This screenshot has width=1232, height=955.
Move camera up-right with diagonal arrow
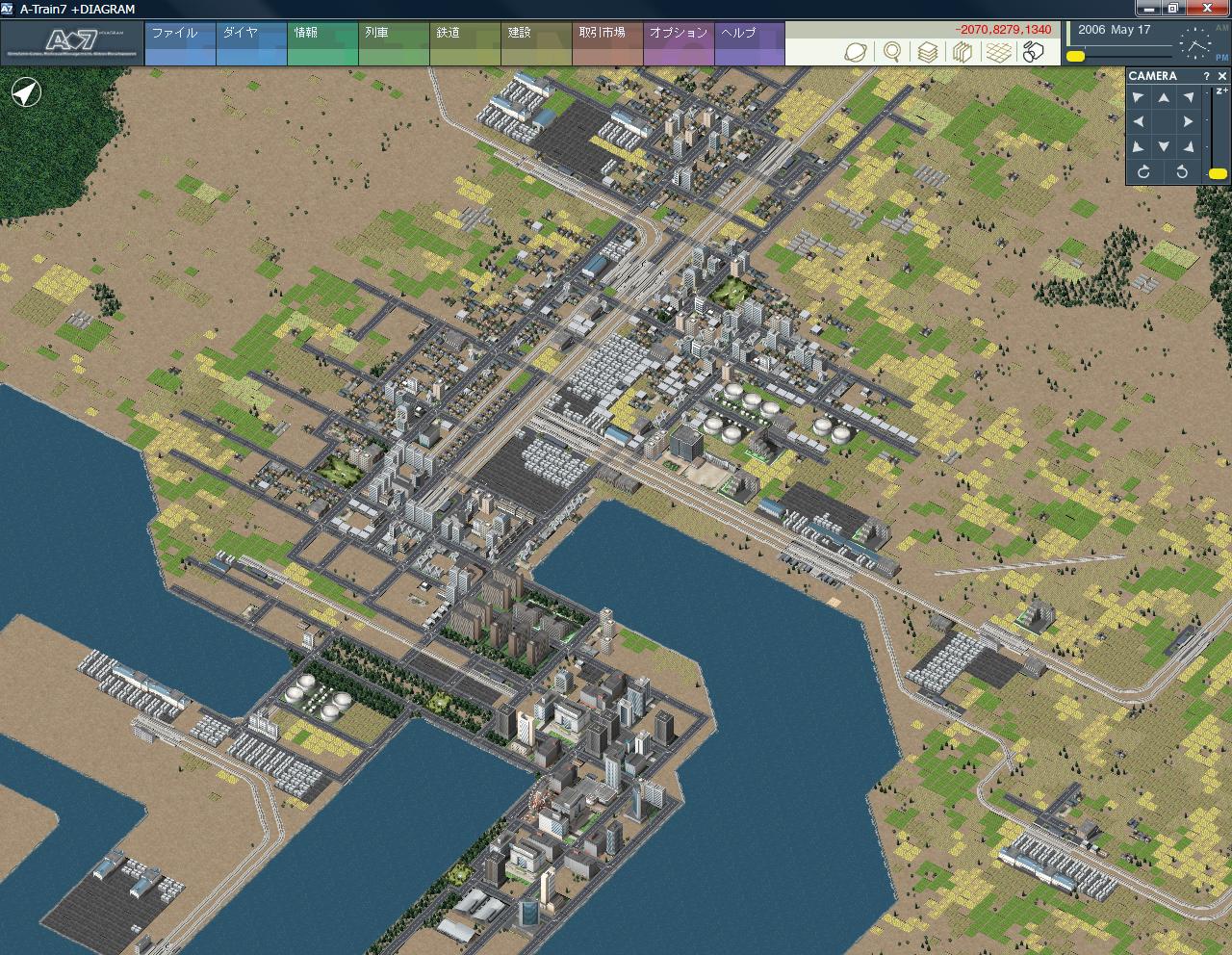tap(1189, 97)
